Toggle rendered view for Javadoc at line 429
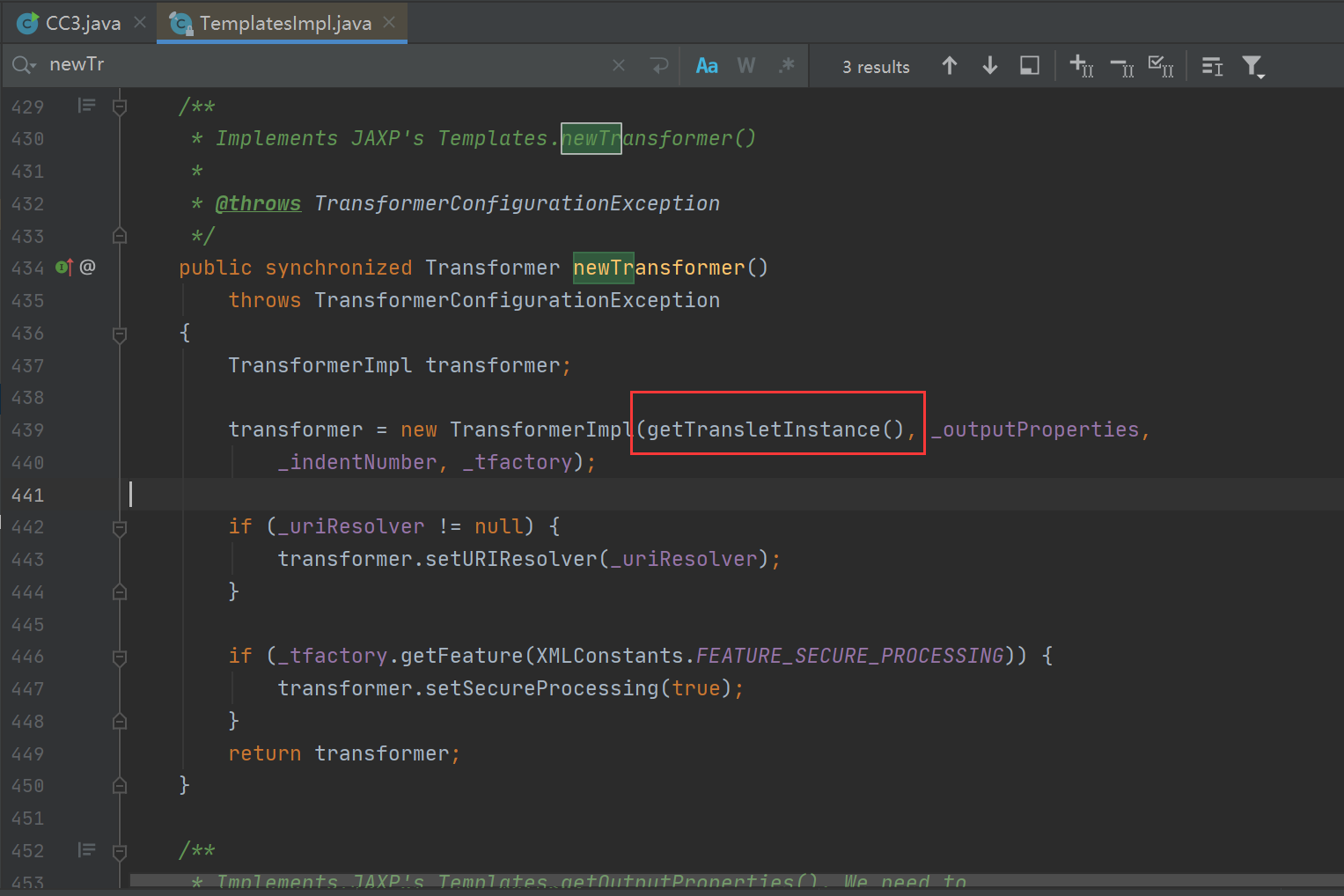 pyautogui.click(x=86, y=106)
